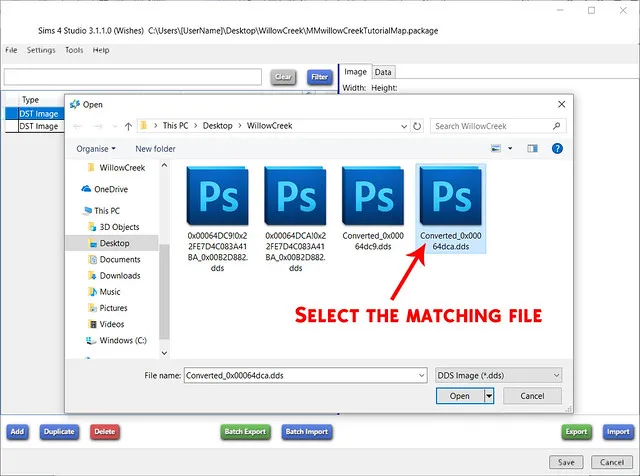Switch to the Data tab
The width and height of the screenshot is (640, 476).
(383, 72)
